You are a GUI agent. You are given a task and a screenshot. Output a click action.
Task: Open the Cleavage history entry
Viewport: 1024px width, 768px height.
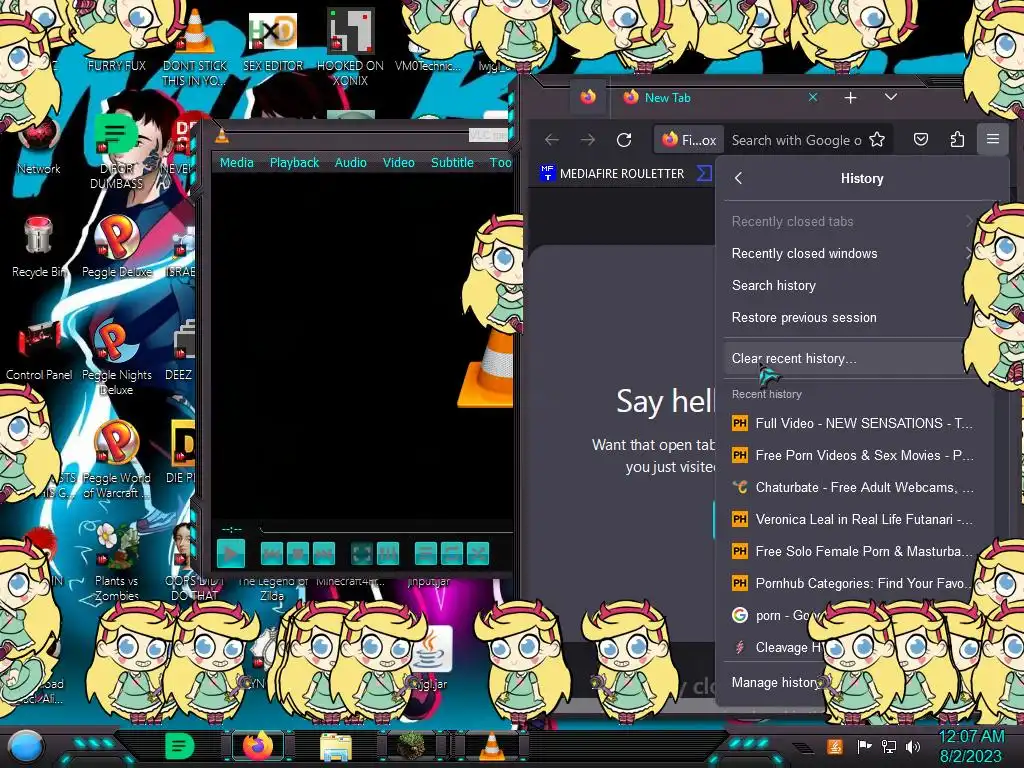point(774,647)
